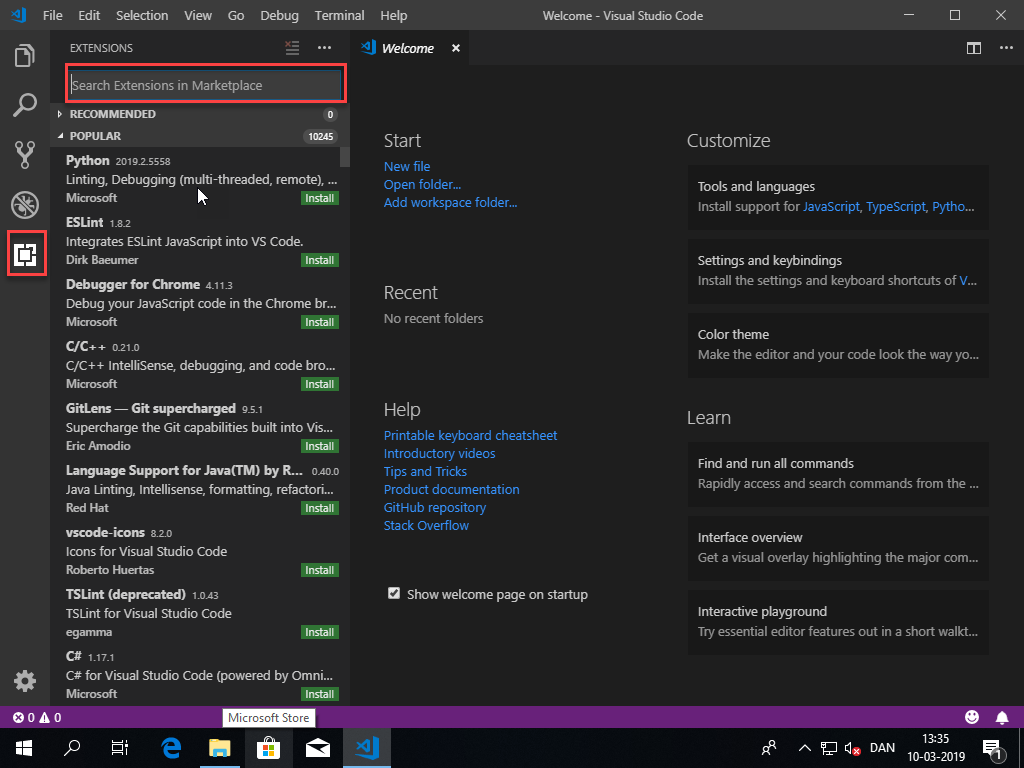1024x768 pixels.
Task: Click Visual Studio Code taskbar icon
Action: [x=367, y=748]
